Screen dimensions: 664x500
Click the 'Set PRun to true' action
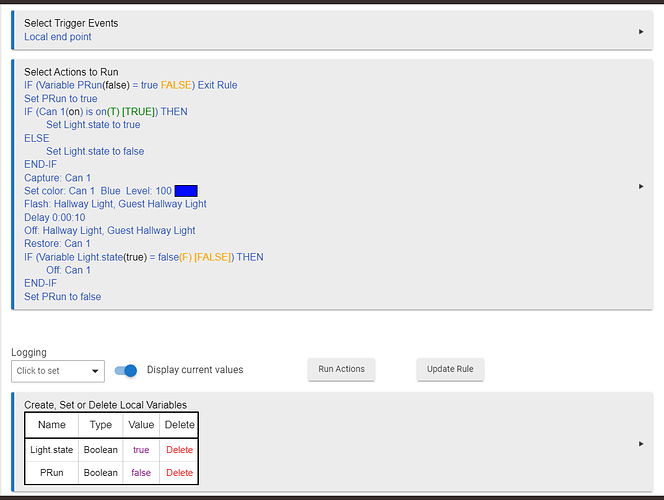tap(61, 99)
